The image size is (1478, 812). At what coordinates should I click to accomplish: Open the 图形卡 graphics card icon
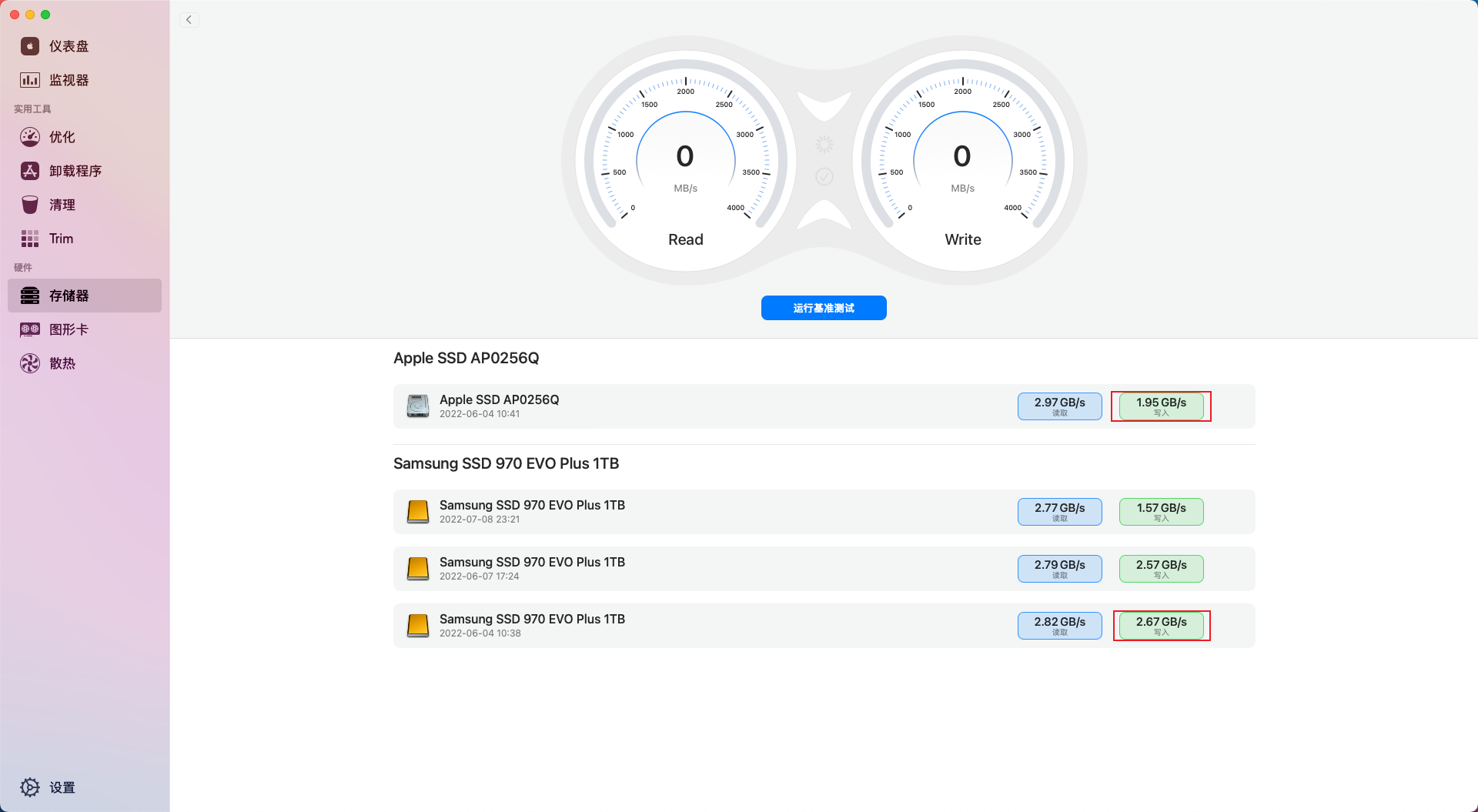(30, 329)
